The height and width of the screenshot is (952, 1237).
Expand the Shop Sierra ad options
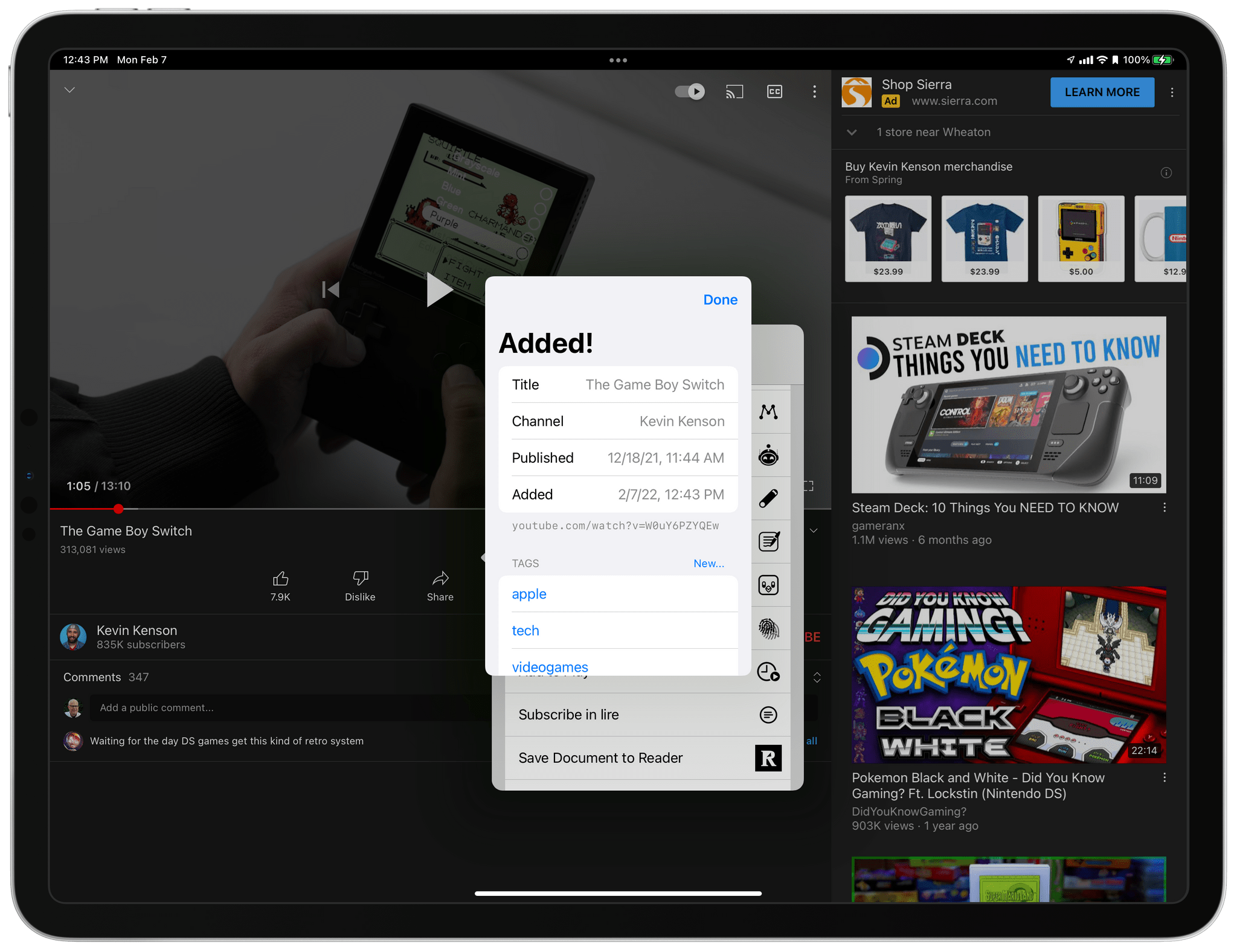tap(1172, 92)
